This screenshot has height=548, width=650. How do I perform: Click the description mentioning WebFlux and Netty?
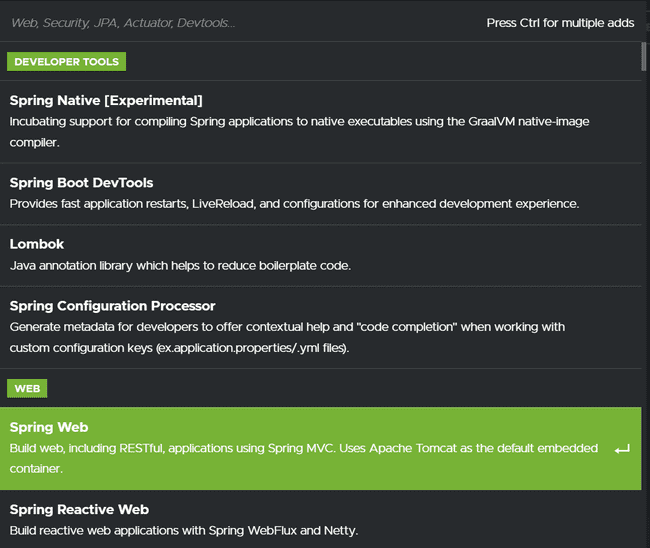click(x=184, y=531)
